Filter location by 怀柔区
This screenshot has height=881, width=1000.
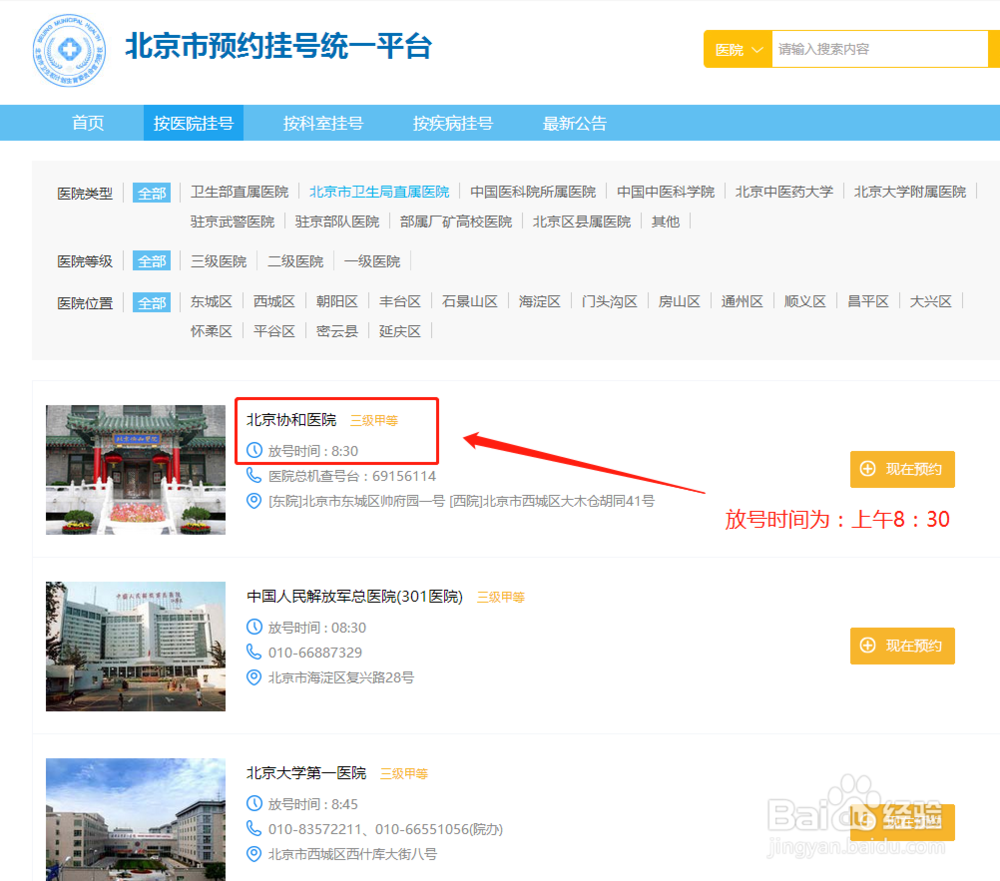point(211,331)
